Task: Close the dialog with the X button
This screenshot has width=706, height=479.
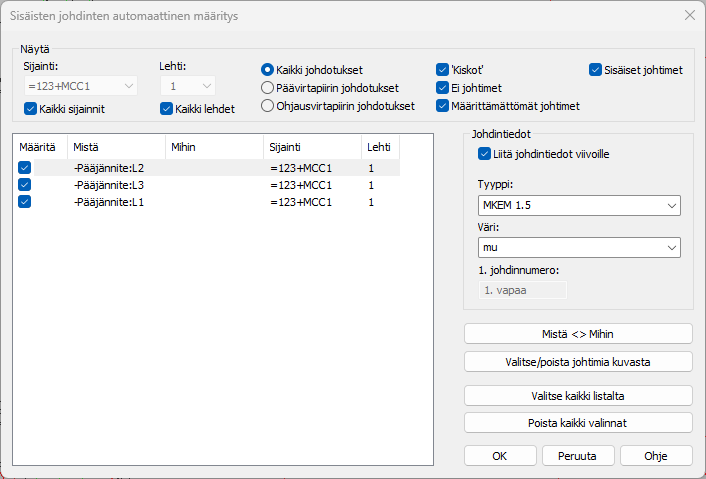Action: (688, 15)
